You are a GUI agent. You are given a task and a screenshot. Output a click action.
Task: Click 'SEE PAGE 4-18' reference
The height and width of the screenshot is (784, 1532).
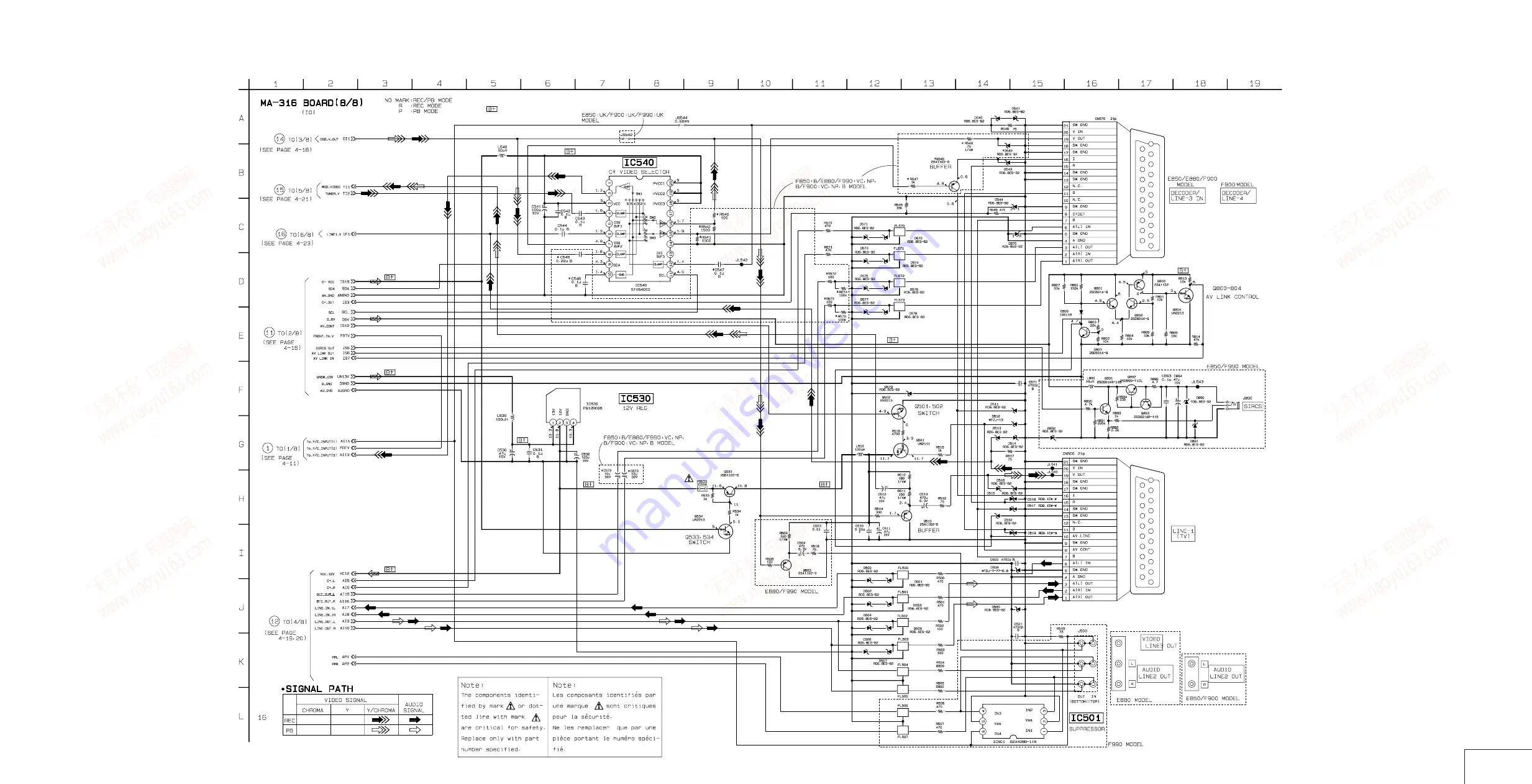(286, 150)
